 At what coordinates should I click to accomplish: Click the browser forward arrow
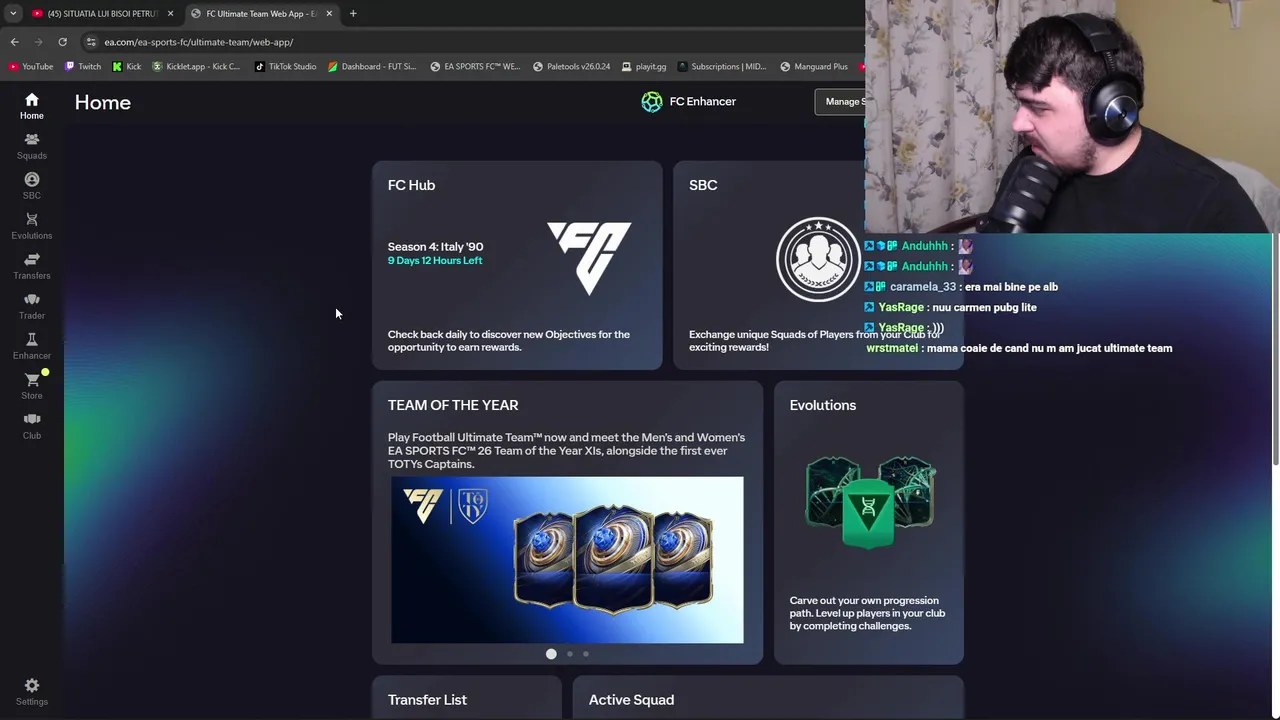[x=38, y=42]
